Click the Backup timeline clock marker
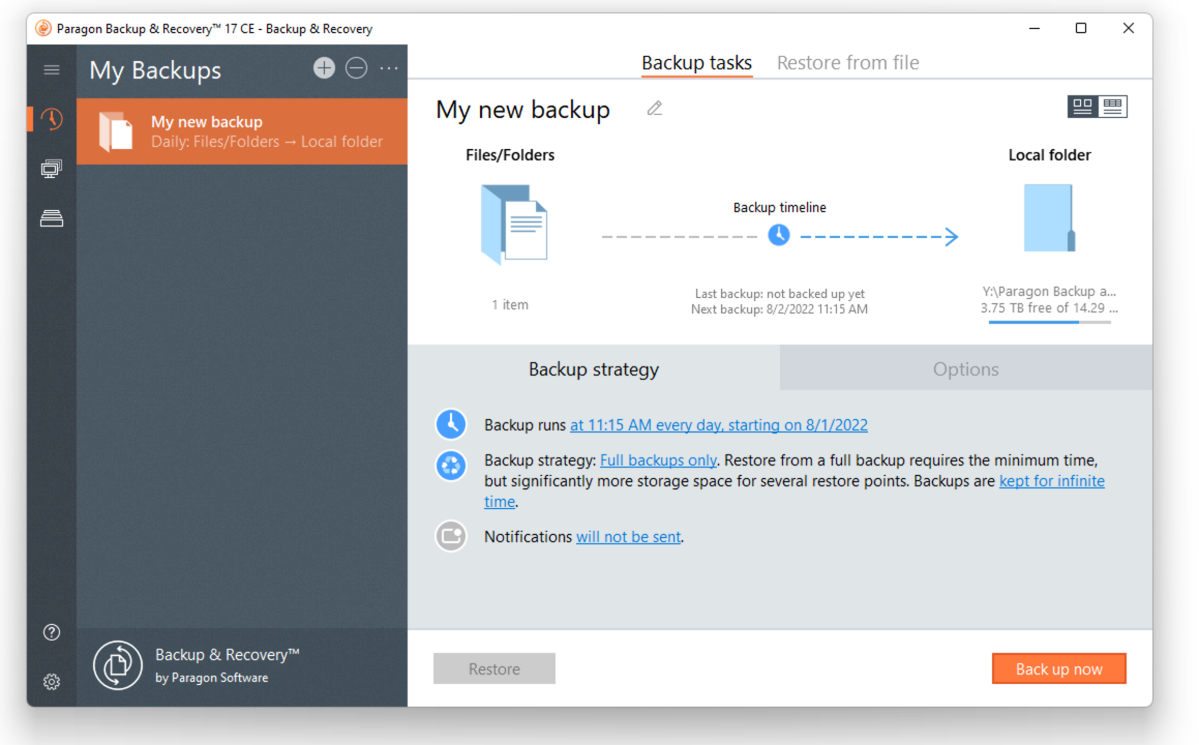The image size is (1199, 745). click(x=778, y=235)
